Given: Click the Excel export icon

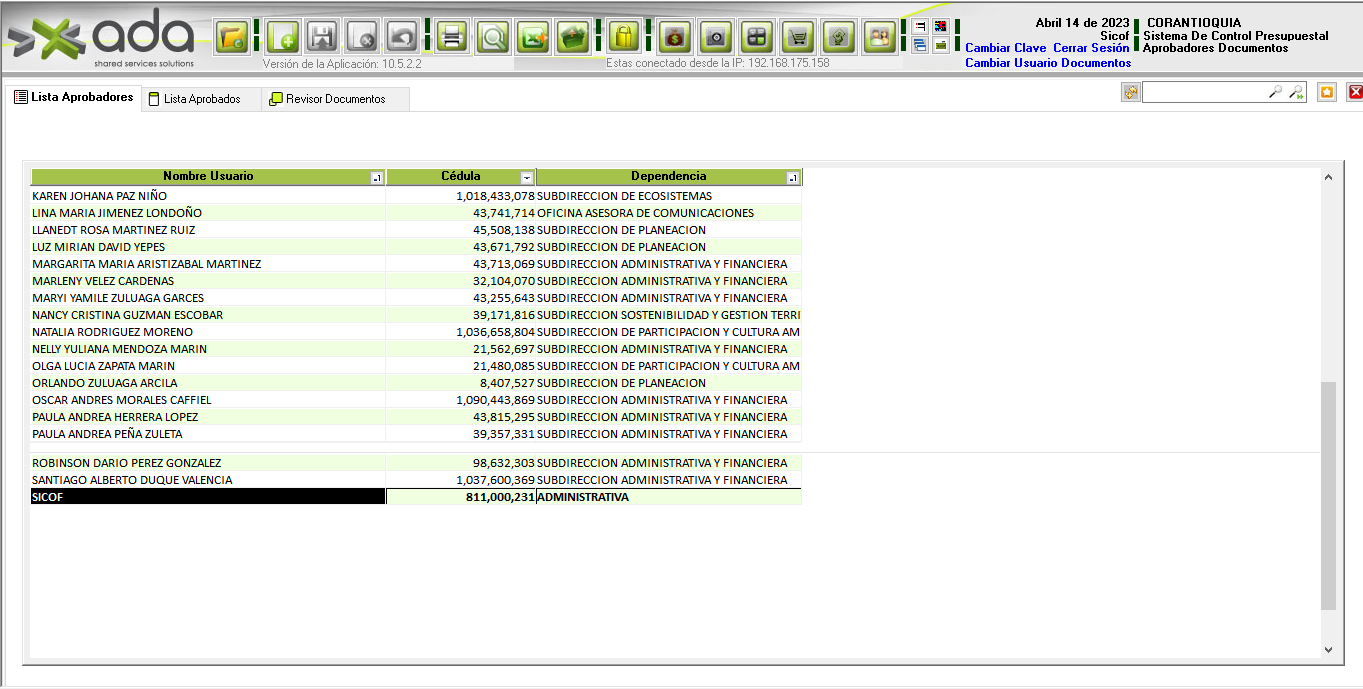Looking at the screenshot, I should click(533, 38).
